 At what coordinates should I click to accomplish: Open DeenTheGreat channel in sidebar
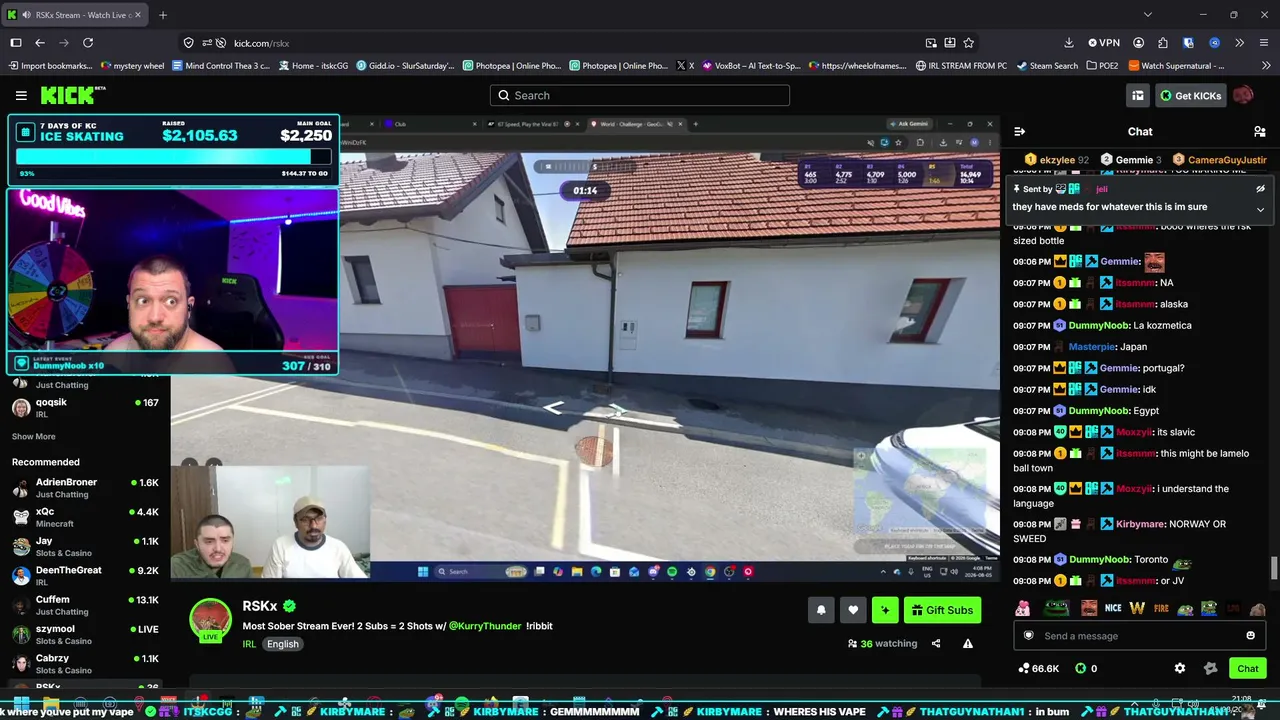[x=85, y=576]
